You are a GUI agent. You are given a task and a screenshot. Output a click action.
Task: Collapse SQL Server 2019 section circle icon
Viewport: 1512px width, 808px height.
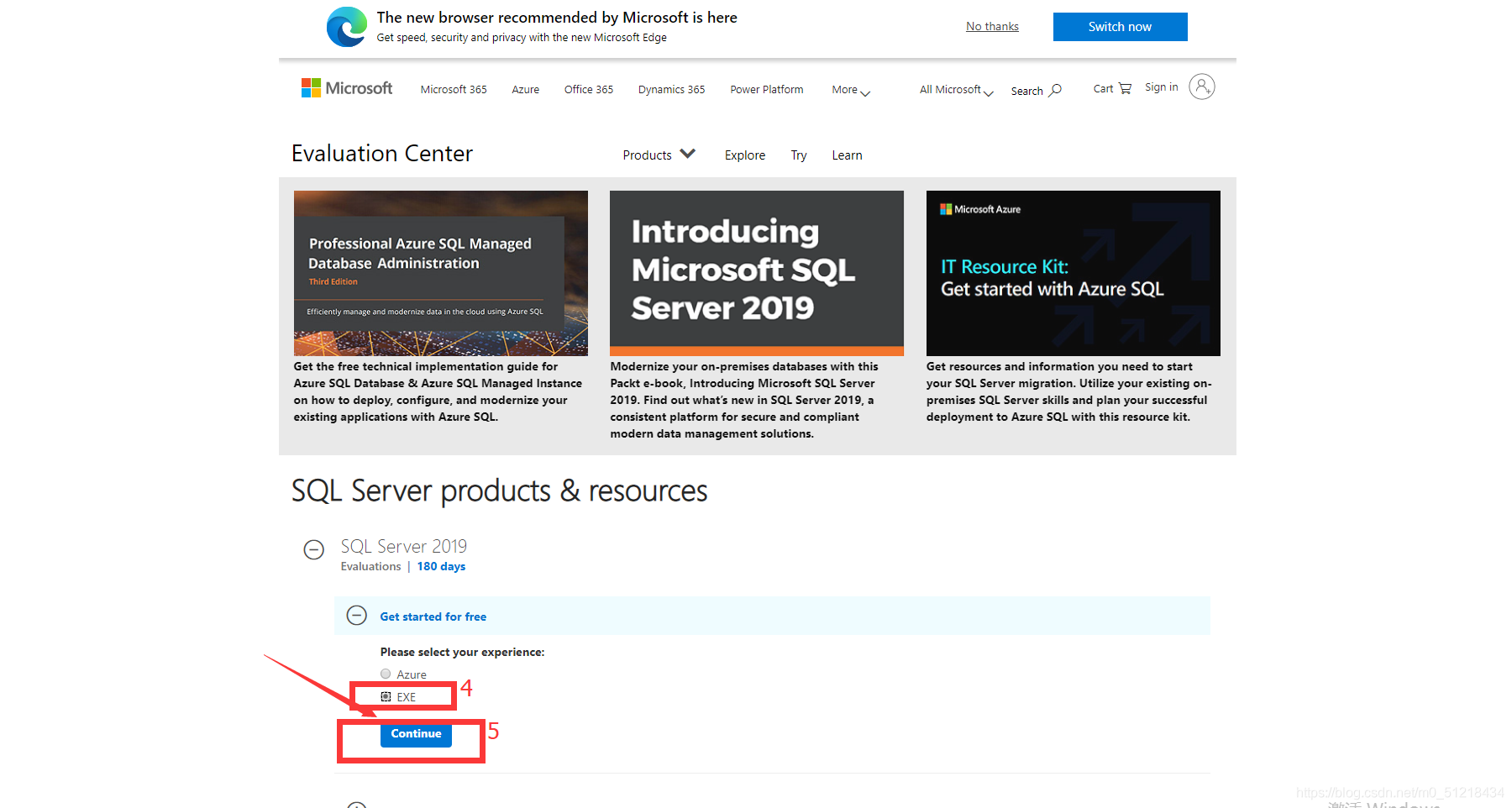click(314, 549)
